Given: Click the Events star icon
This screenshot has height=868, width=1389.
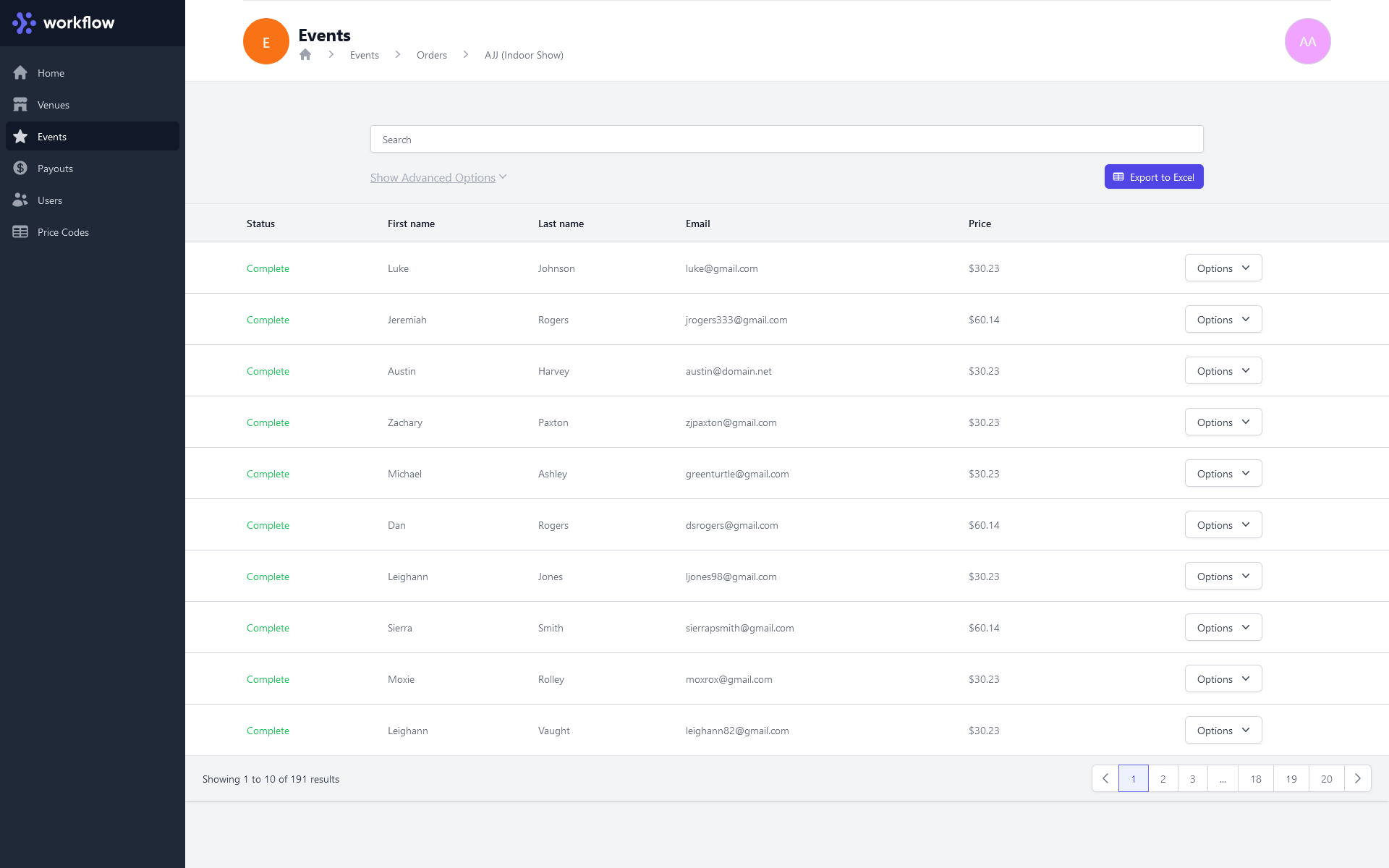Looking at the screenshot, I should tap(20, 137).
